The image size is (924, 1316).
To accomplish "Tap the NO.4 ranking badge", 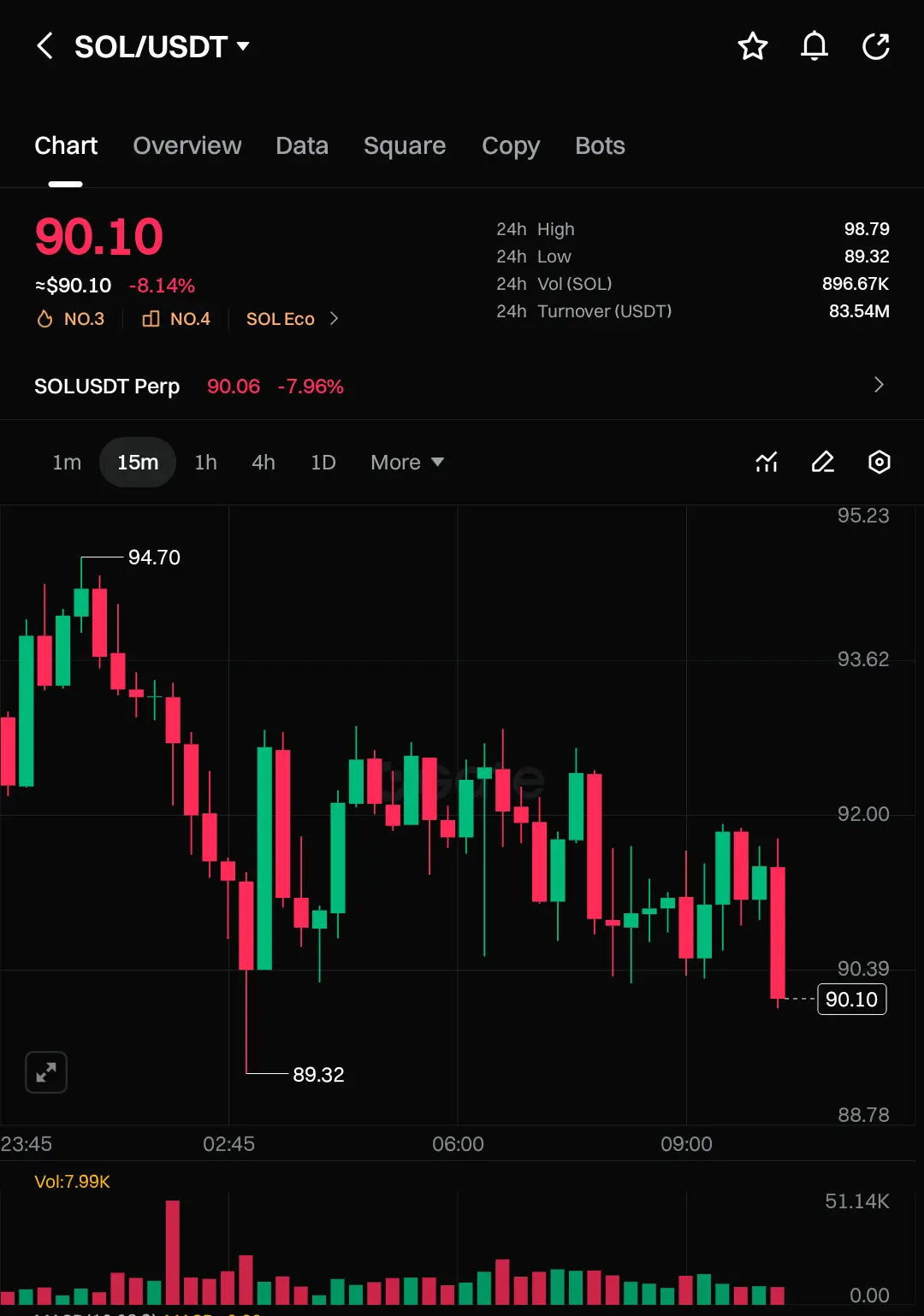I will tap(176, 319).
